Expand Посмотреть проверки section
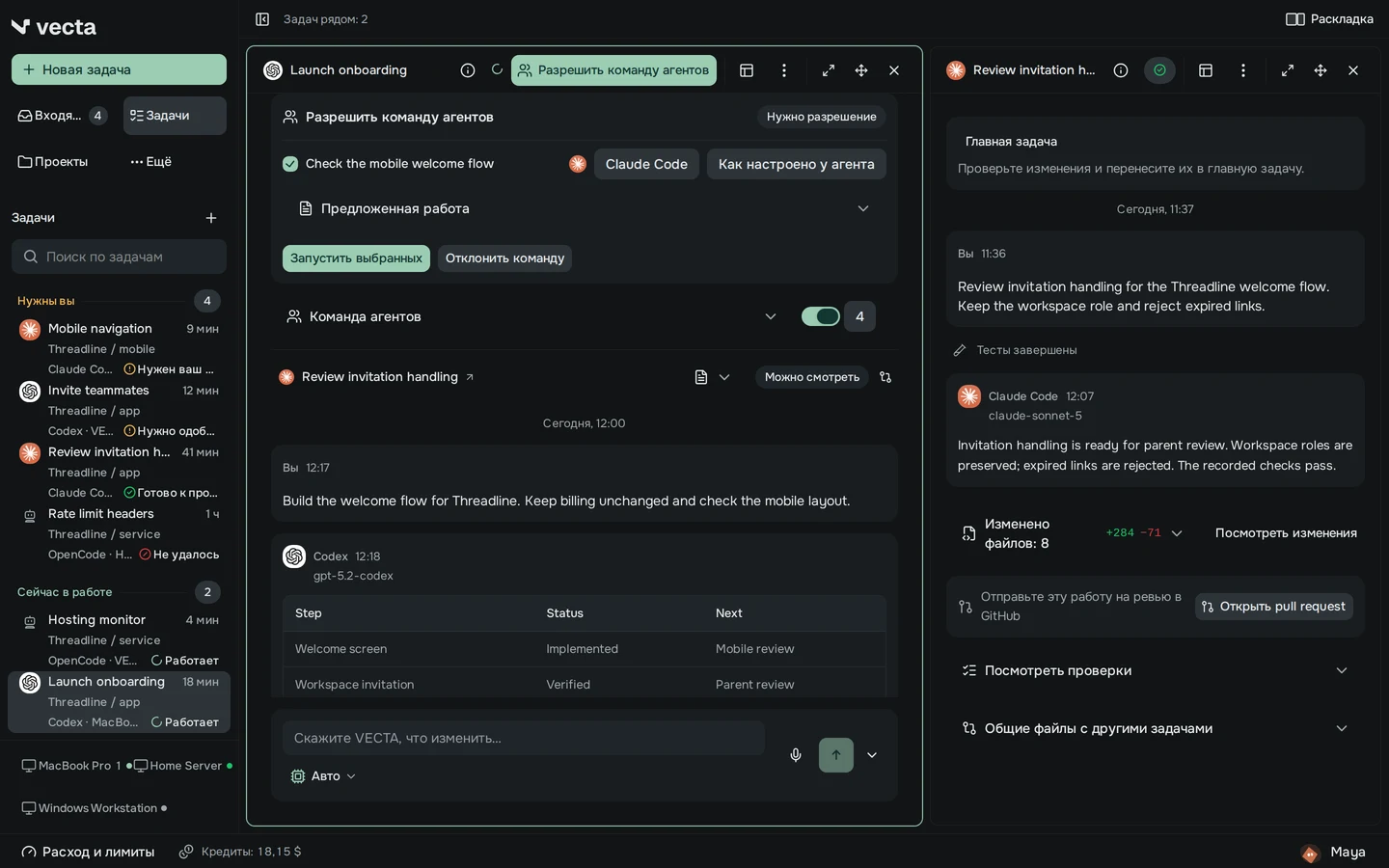1389x868 pixels. pyautogui.click(x=1156, y=670)
